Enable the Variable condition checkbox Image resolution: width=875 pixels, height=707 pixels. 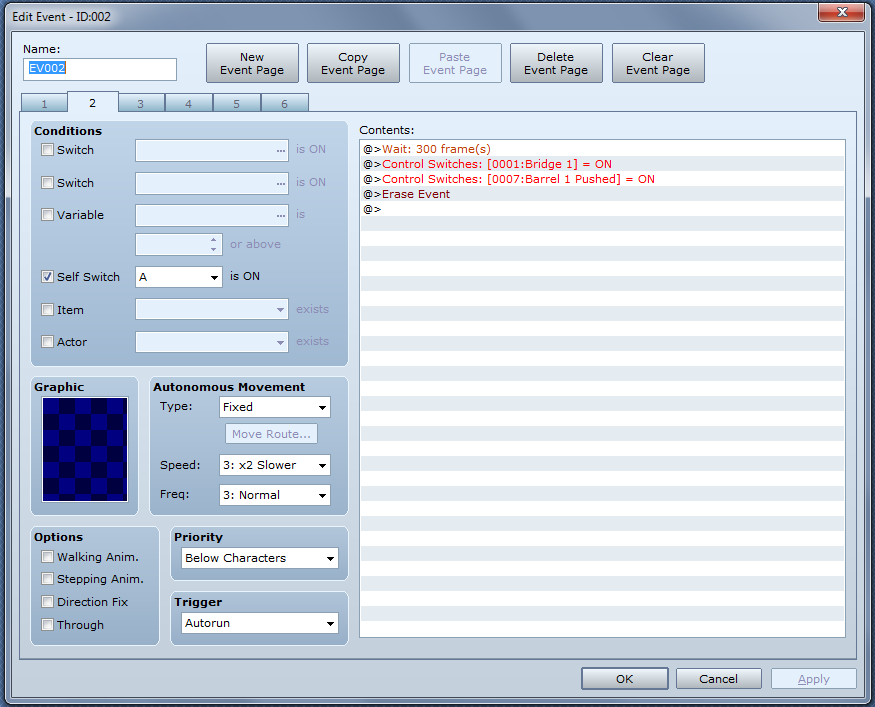[48, 215]
